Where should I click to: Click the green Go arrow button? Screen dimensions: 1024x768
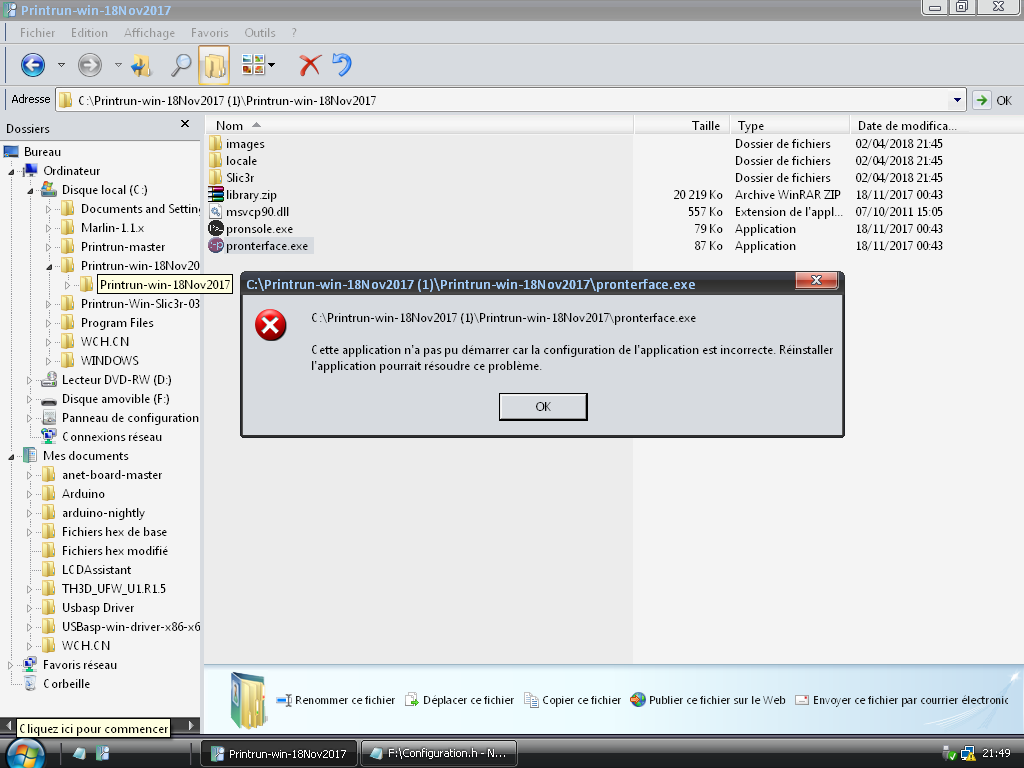coord(981,101)
